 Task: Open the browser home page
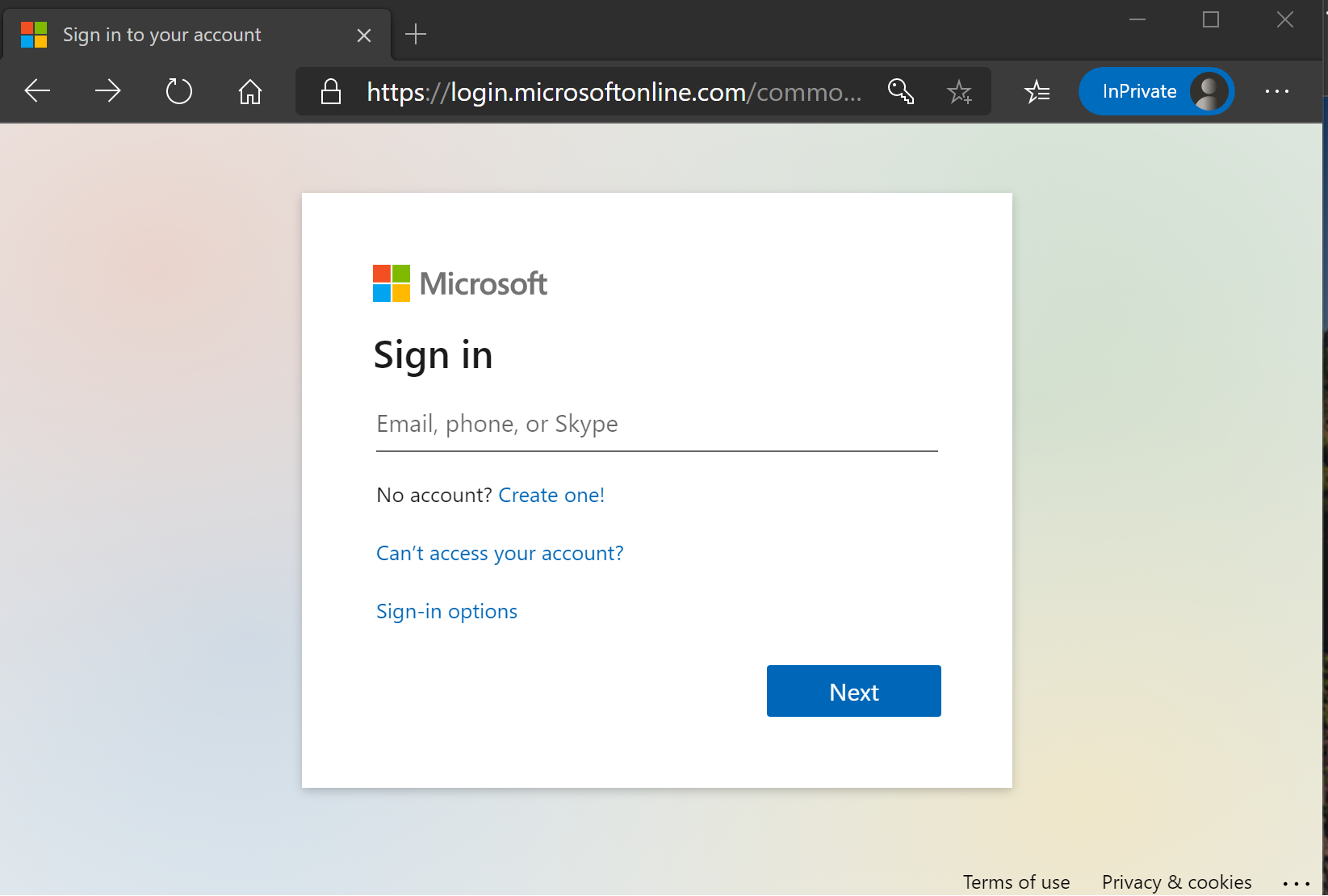click(x=249, y=91)
